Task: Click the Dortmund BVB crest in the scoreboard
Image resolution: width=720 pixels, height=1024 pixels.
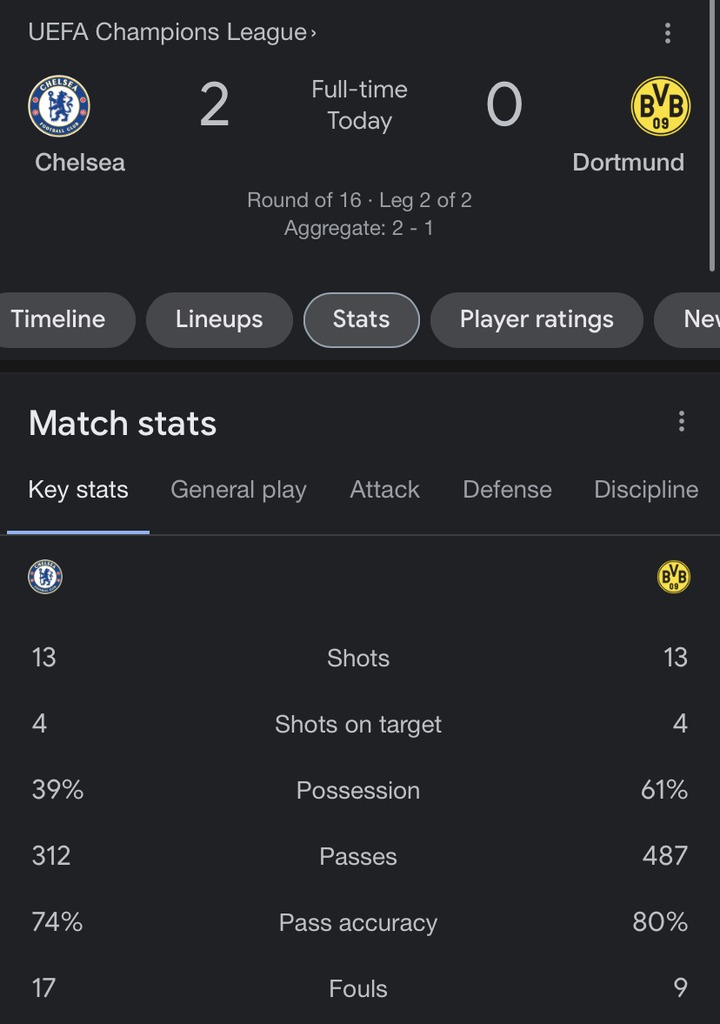Action: (x=660, y=106)
